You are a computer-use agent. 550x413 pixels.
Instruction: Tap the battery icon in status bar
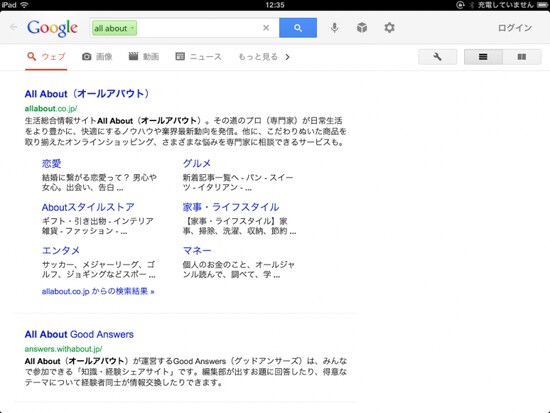pyautogui.click(x=542, y=5)
